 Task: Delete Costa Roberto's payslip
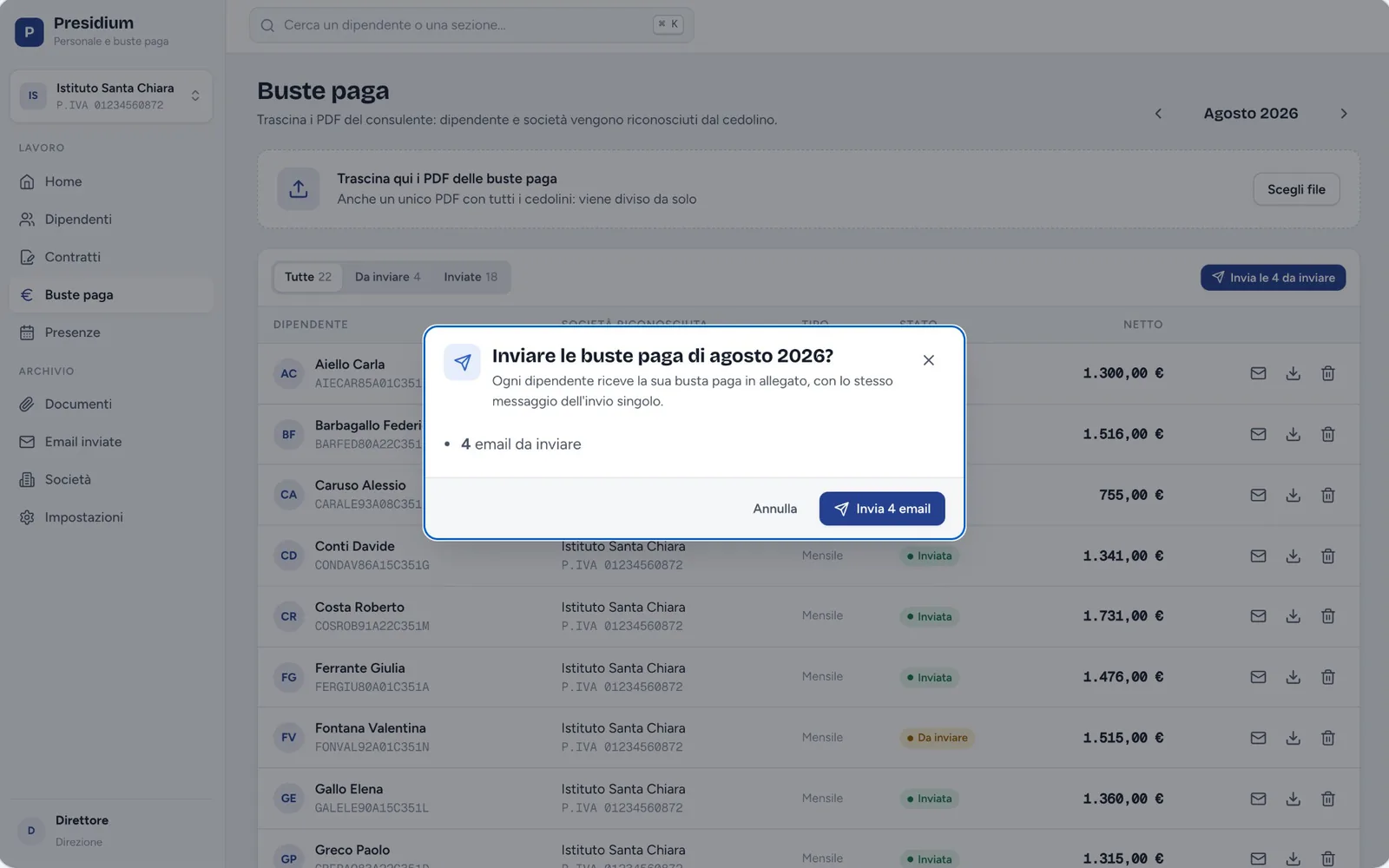click(x=1327, y=616)
